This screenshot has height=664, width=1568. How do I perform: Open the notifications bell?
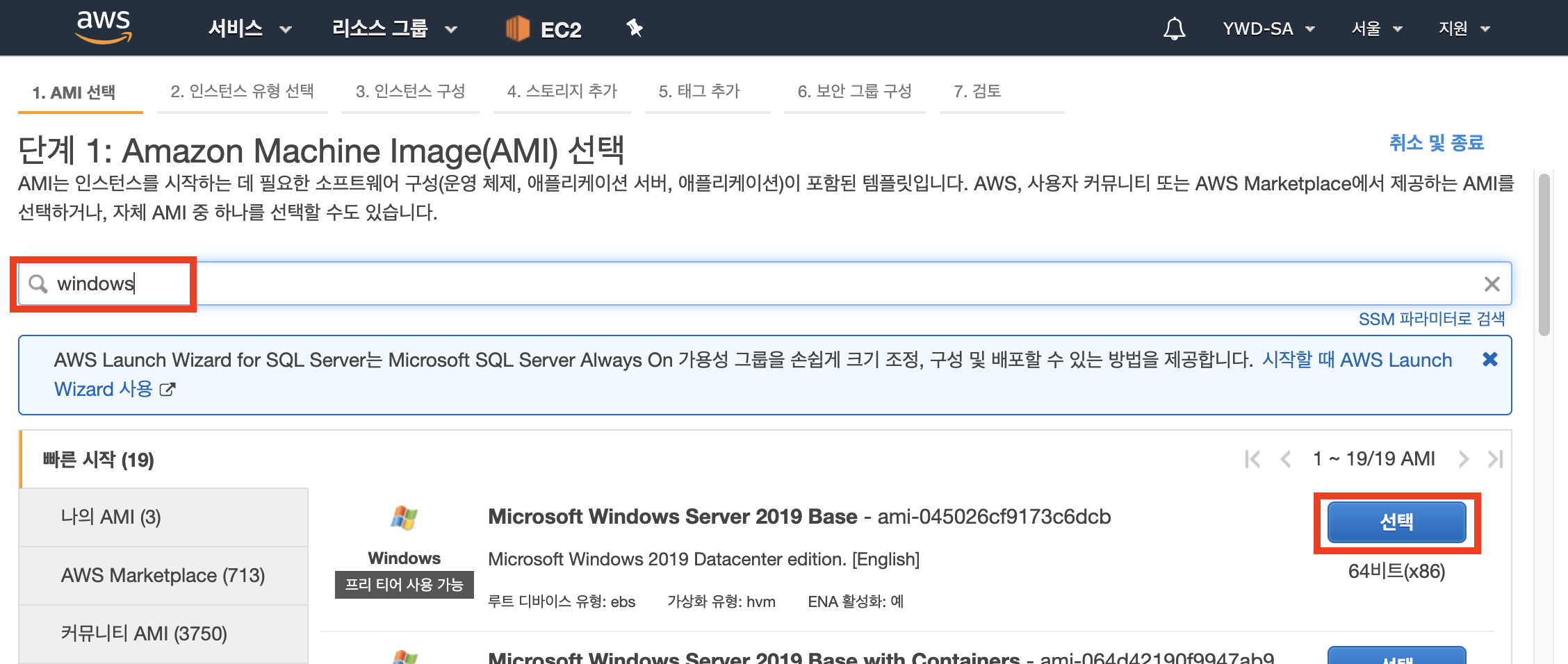1174,28
